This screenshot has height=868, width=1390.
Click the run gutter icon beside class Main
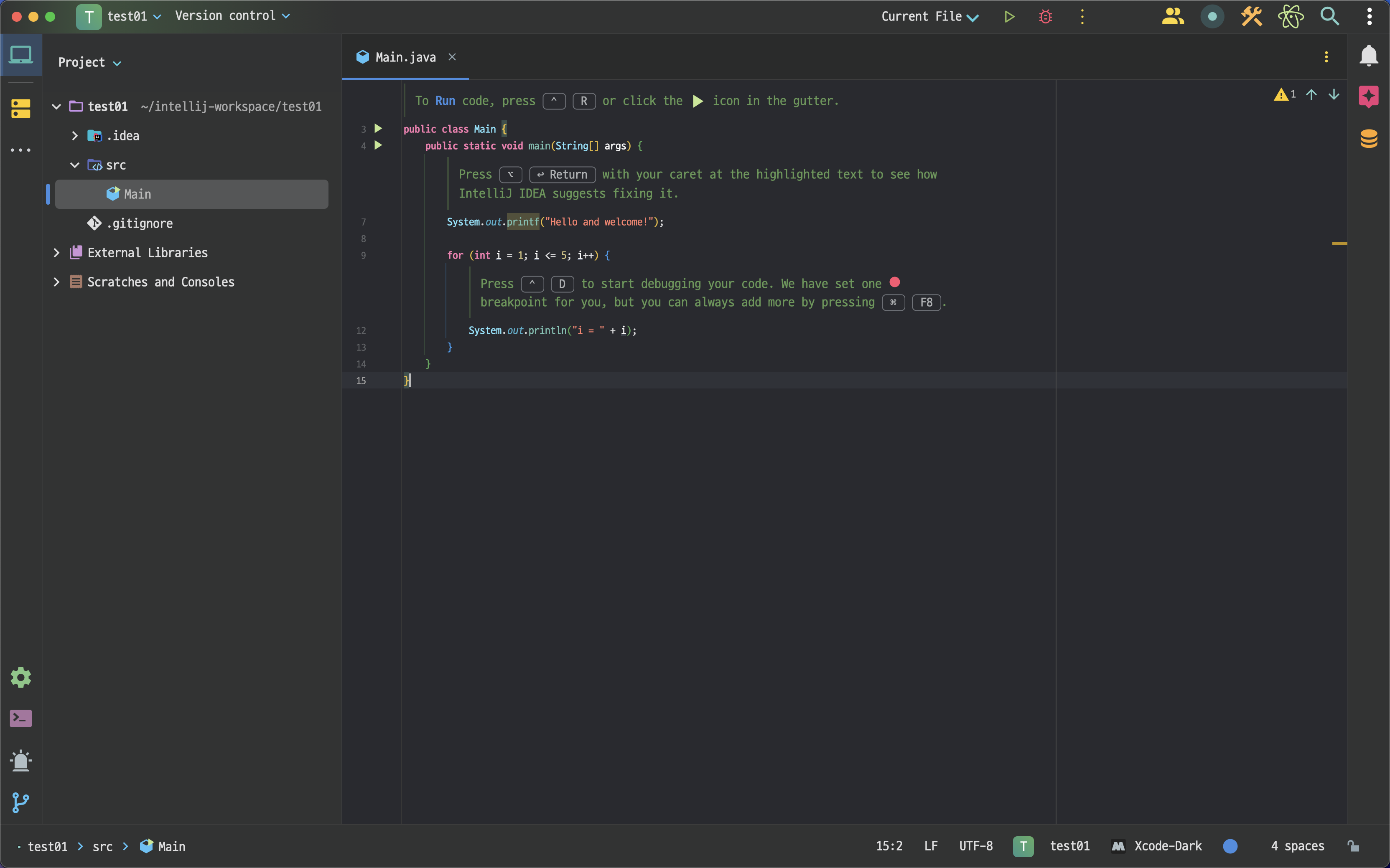[378, 129]
